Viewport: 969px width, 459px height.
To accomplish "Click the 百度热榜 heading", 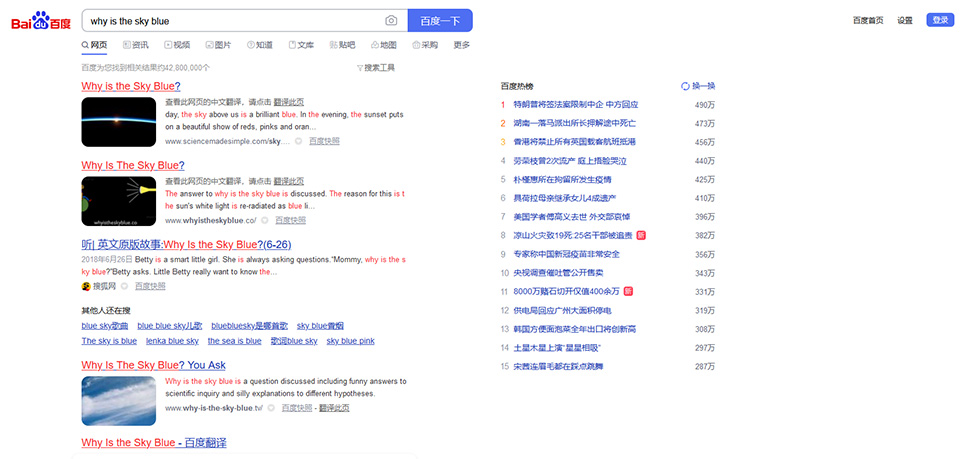I will tap(517, 86).
